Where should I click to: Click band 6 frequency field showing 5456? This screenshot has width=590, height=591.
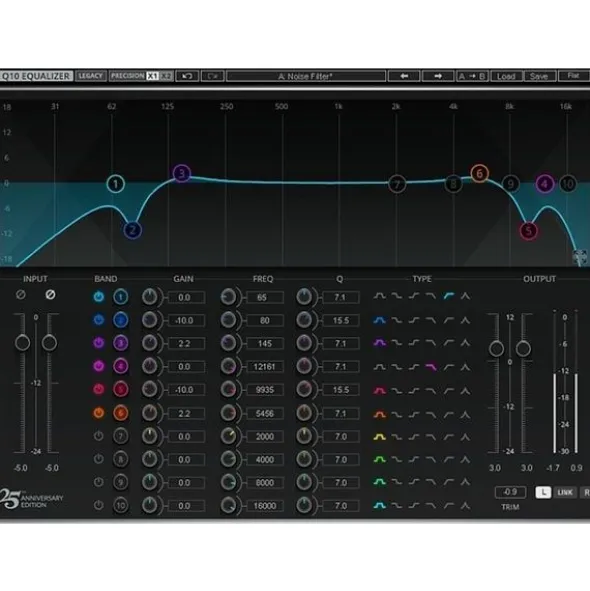coord(265,413)
